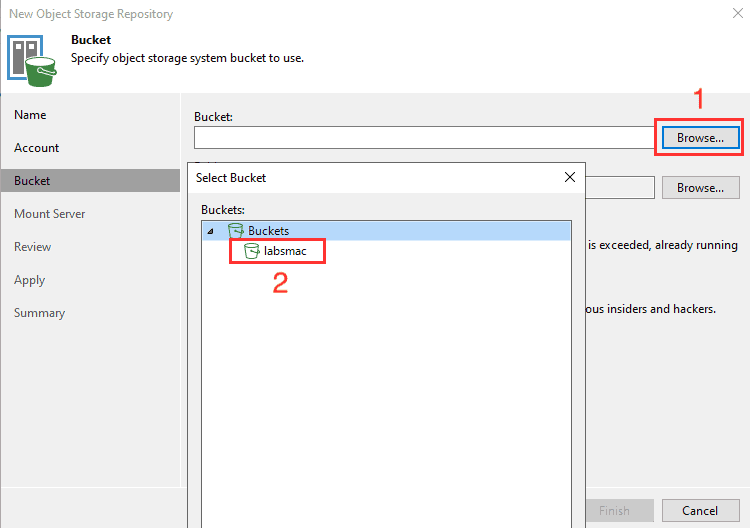Jump to the Mount Server step
The height and width of the screenshot is (528, 750).
pos(49,214)
